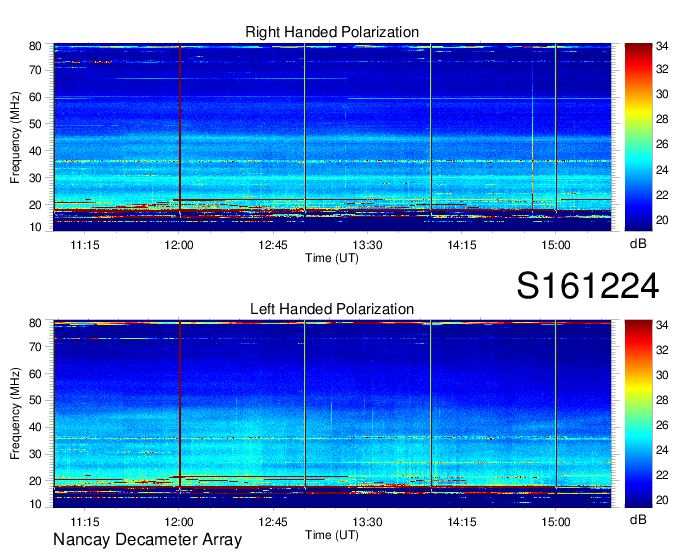This screenshot has height=552, width=680.
Task: Click the "dB" label under the upper colorbar
Action: pyautogui.click(x=638, y=244)
